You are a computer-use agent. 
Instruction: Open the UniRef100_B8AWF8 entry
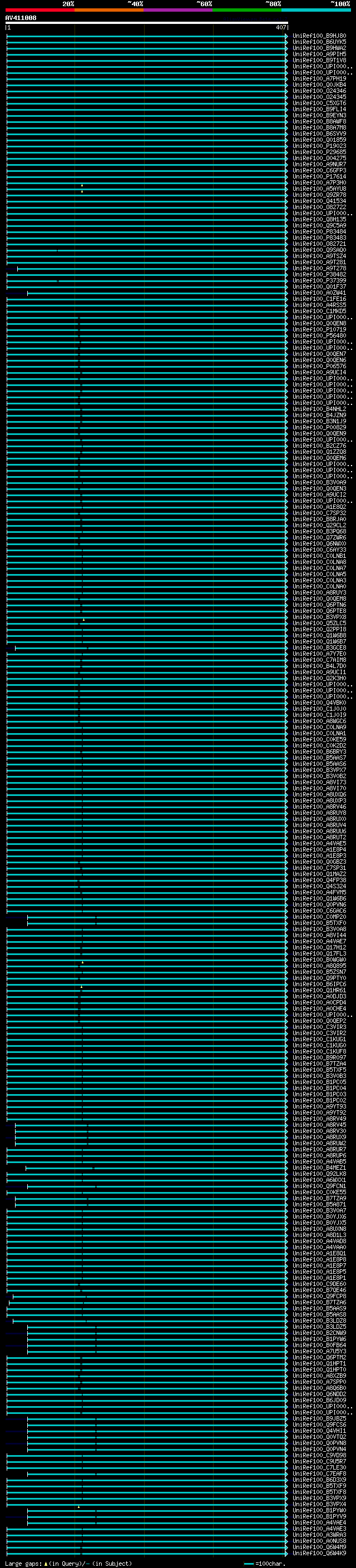tap(319, 122)
